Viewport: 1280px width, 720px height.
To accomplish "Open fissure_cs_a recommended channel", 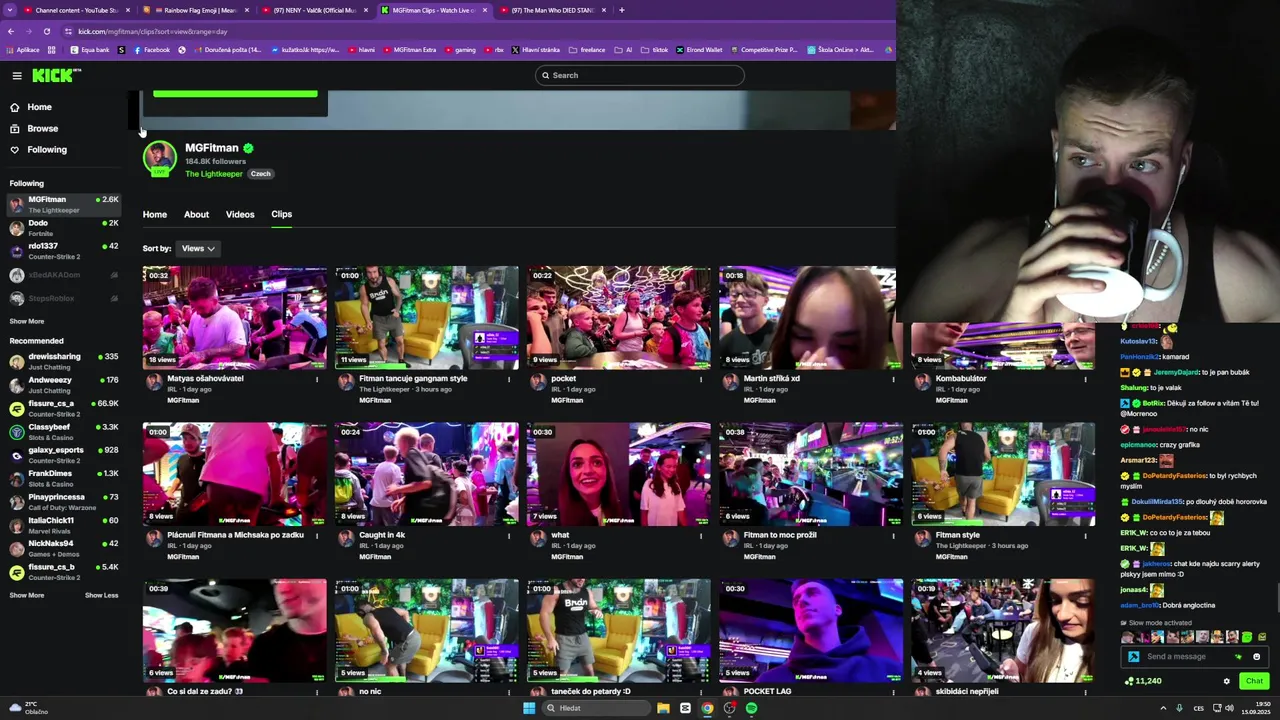I will tap(64, 408).
